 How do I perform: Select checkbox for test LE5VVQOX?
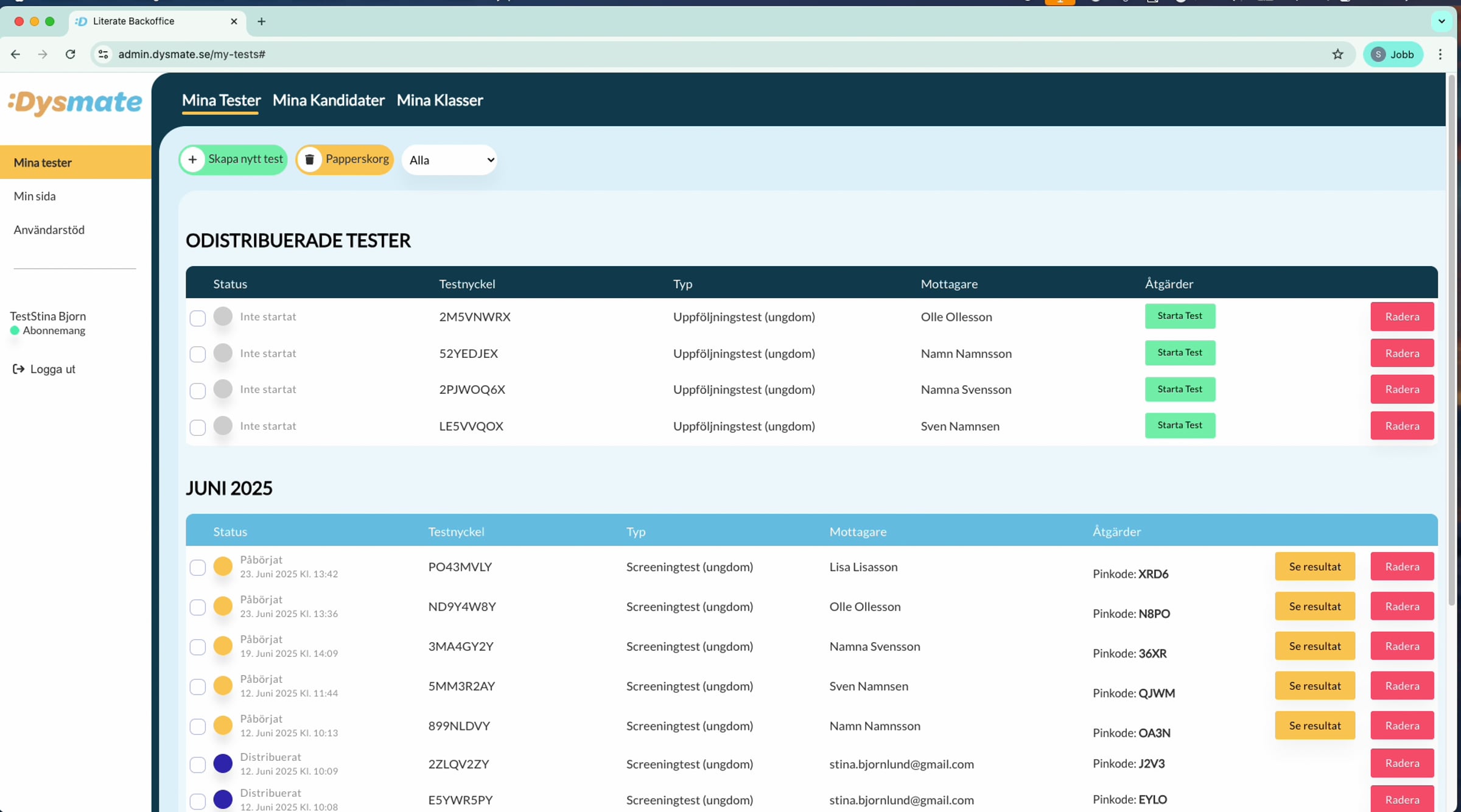[x=198, y=427]
